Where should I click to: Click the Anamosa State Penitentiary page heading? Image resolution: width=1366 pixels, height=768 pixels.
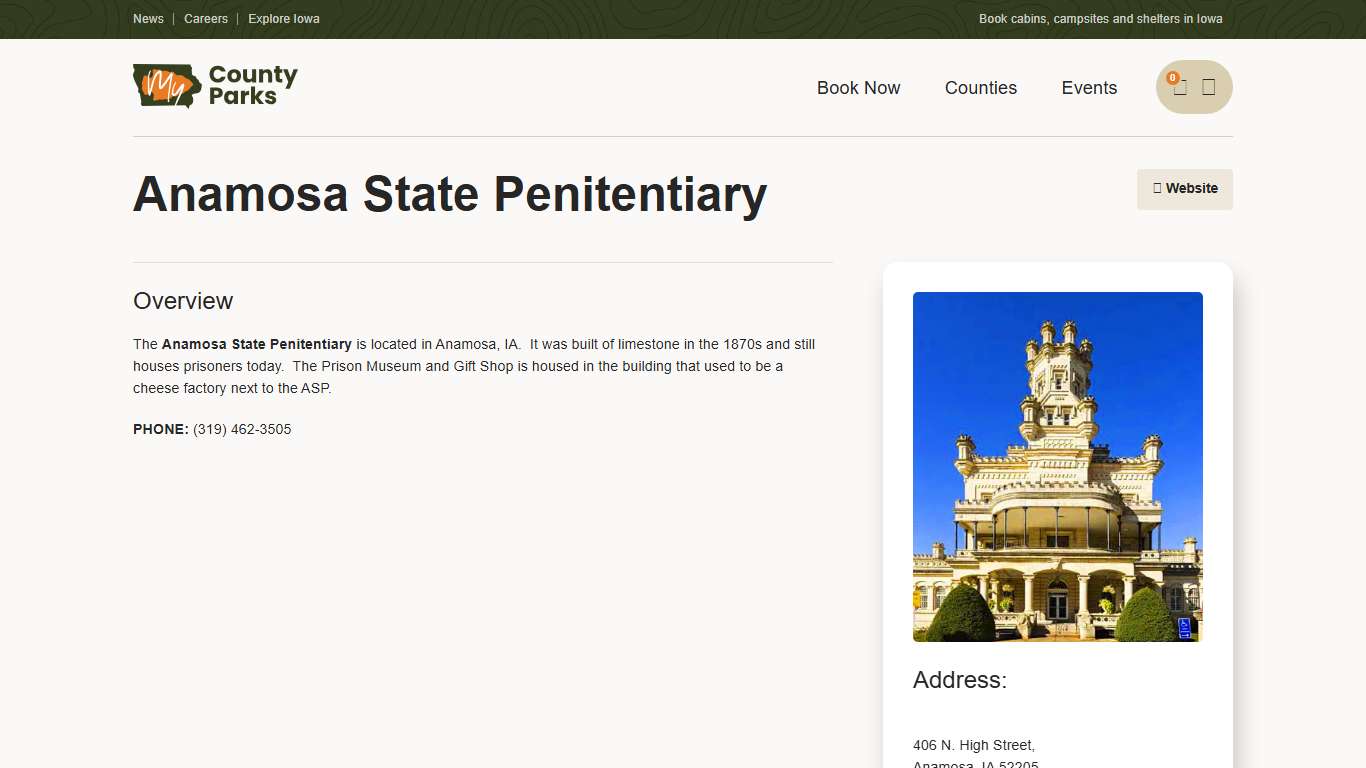point(450,196)
